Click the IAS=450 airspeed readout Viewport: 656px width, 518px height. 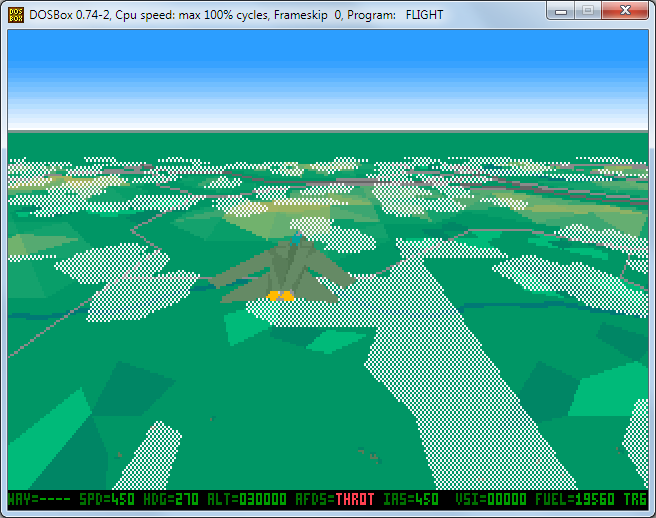(x=414, y=499)
